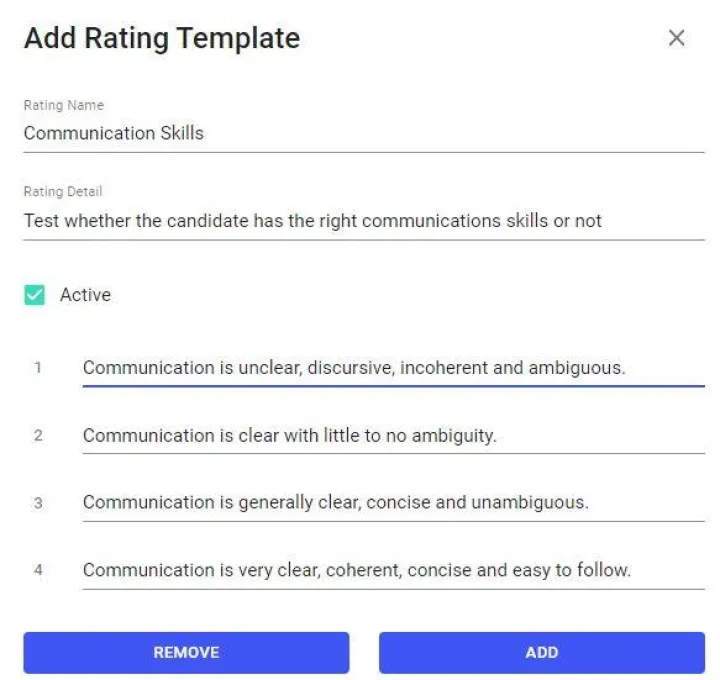Viewport: 720px width, 680px height.
Task: Edit the level 2 'little to no ambiguity' field
Action: [x=394, y=436]
